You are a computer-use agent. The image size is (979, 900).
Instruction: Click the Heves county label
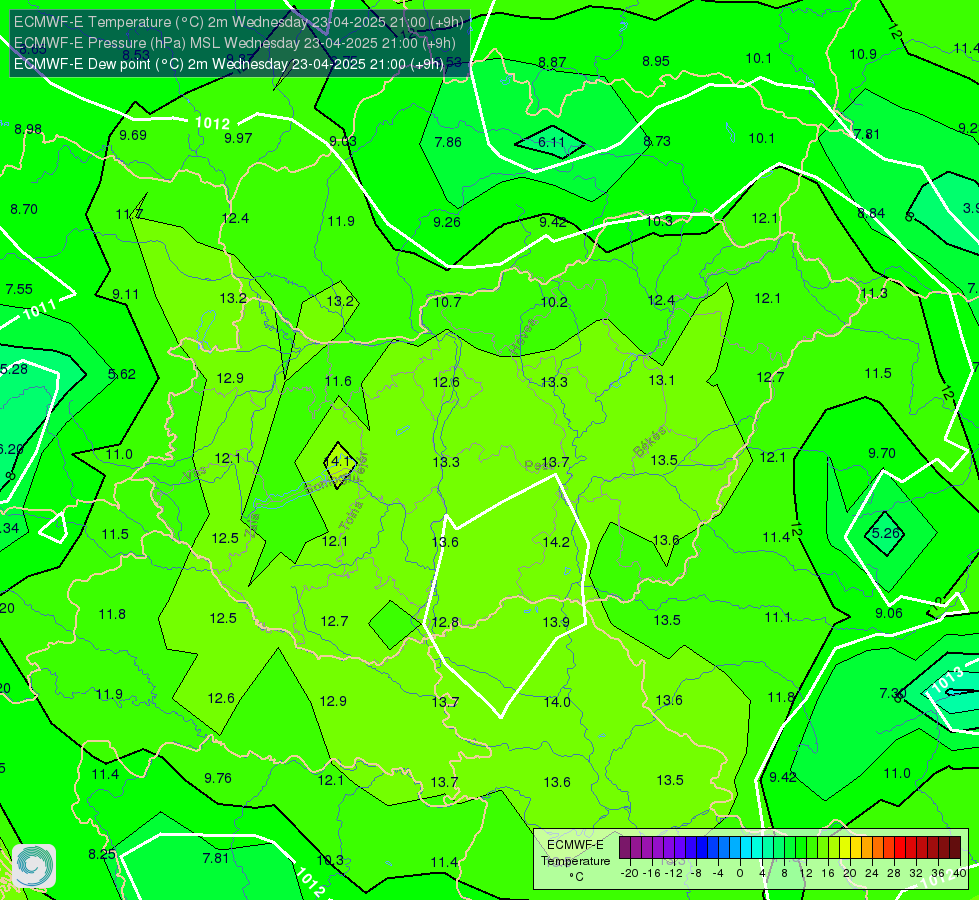[x=523, y=337]
